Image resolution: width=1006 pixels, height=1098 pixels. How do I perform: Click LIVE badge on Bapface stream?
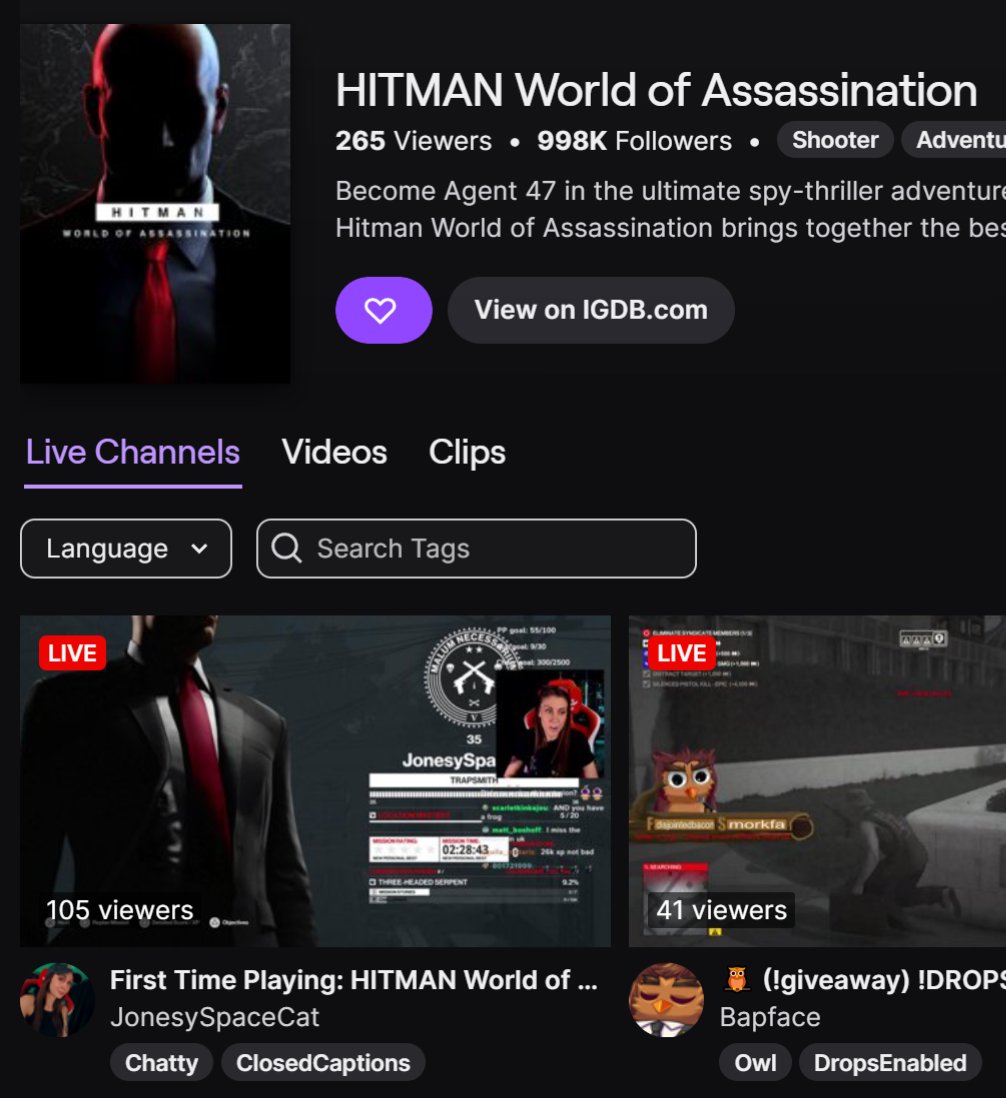pos(682,653)
